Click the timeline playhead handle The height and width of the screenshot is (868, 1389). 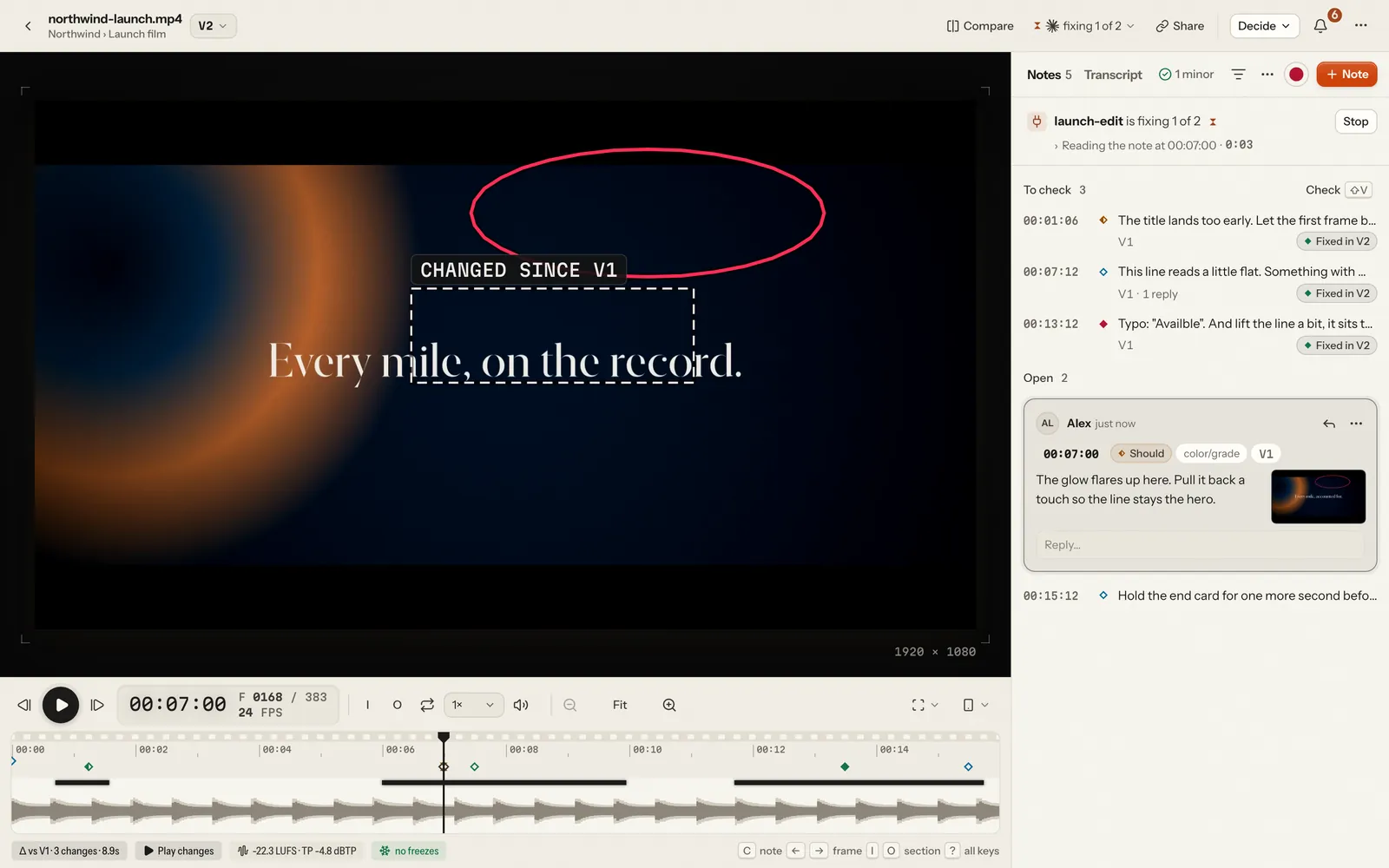point(444,737)
